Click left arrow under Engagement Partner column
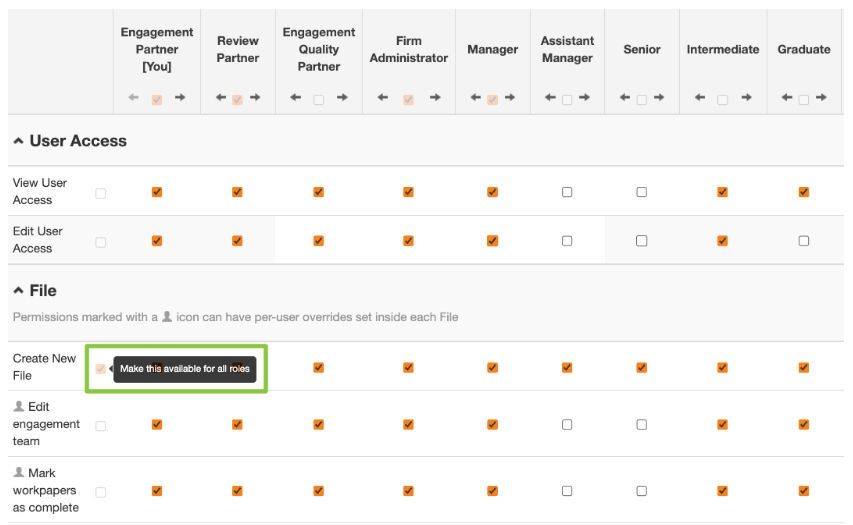This screenshot has height=525, width=853. tap(134, 98)
